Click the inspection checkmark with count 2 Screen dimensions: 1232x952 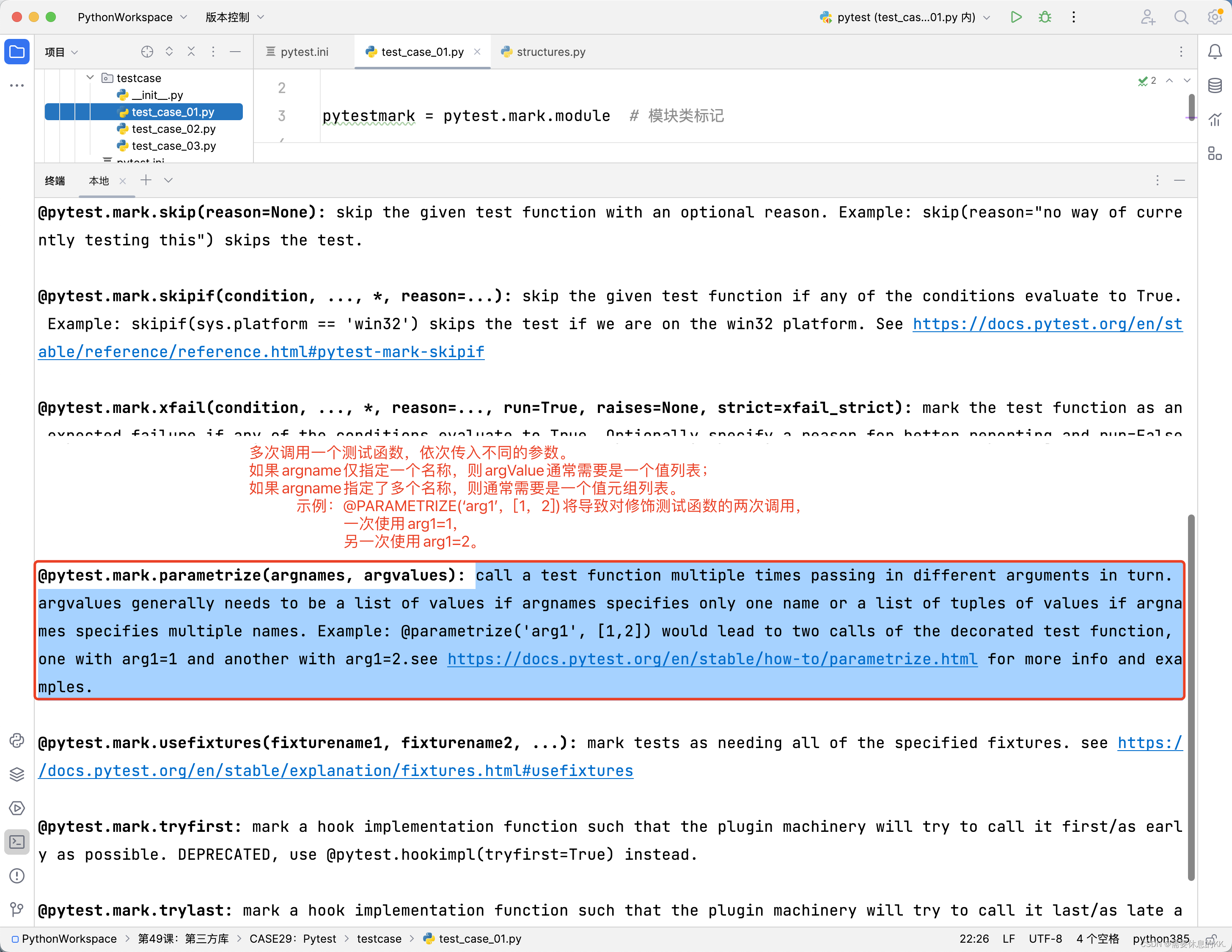pyautogui.click(x=1147, y=81)
